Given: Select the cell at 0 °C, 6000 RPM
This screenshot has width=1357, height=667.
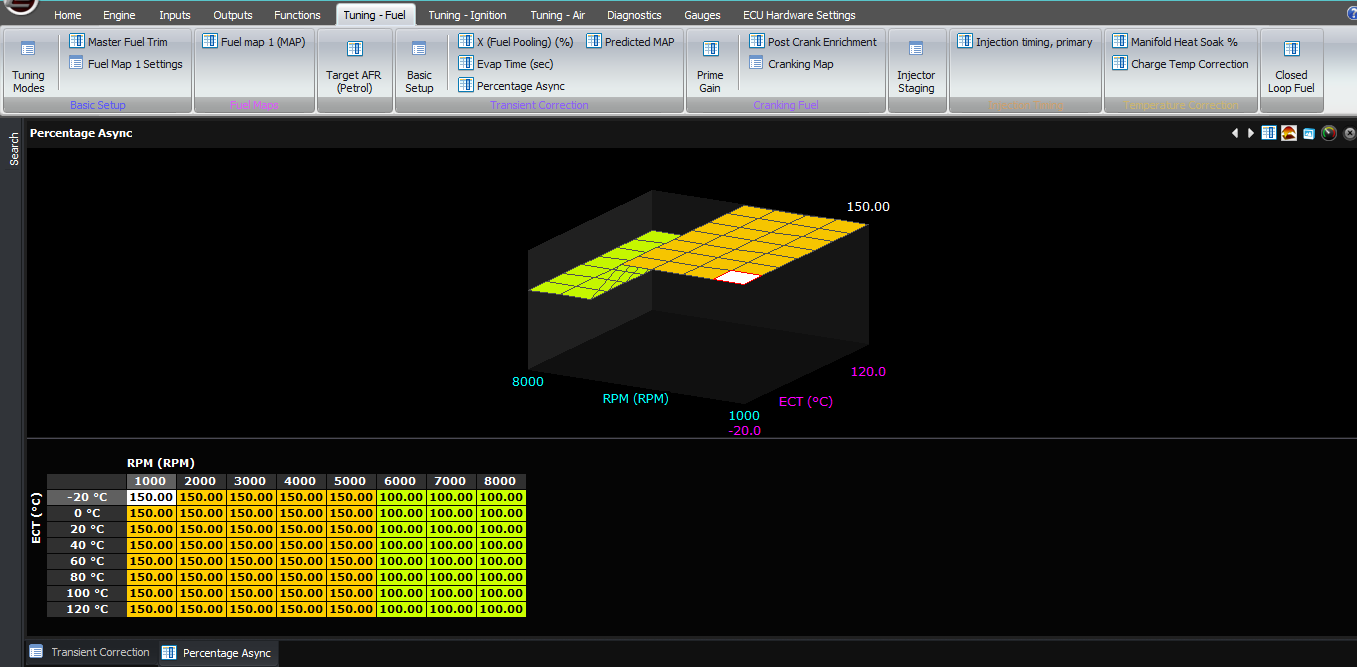Looking at the screenshot, I should pyautogui.click(x=401, y=513).
